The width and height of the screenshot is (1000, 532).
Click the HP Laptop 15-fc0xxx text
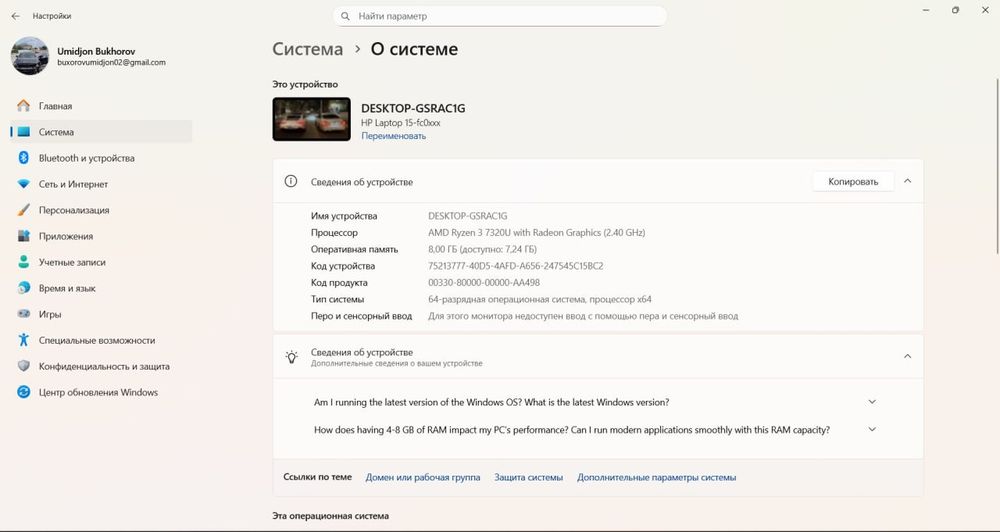click(x=401, y=122)
